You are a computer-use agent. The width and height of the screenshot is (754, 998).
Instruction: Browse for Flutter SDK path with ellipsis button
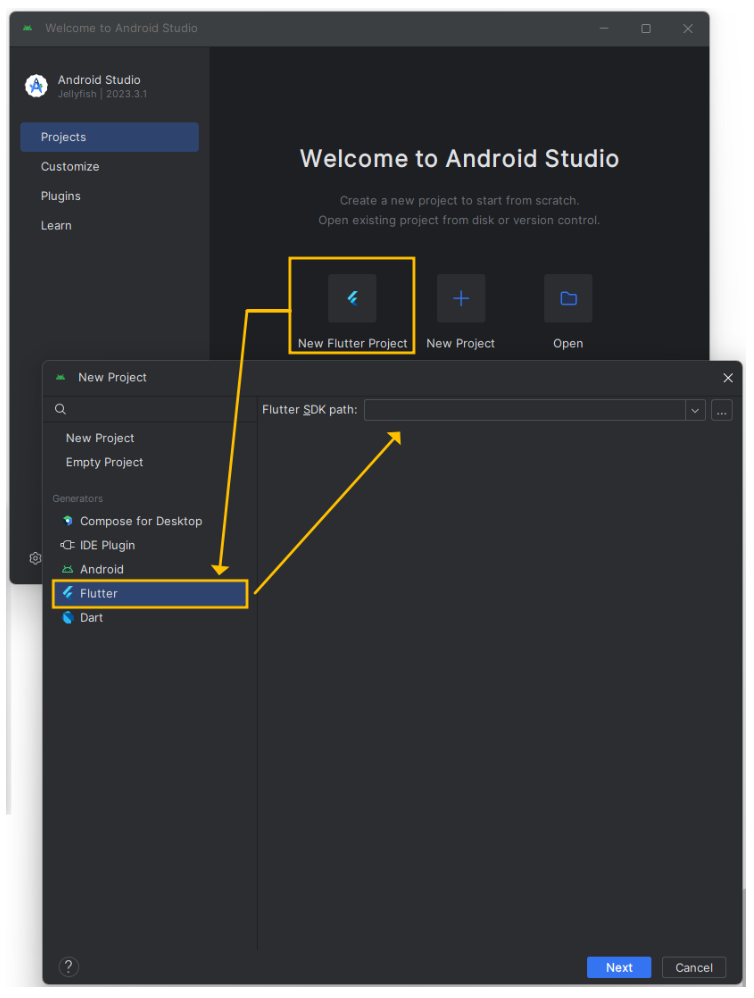tap(722, 411)
